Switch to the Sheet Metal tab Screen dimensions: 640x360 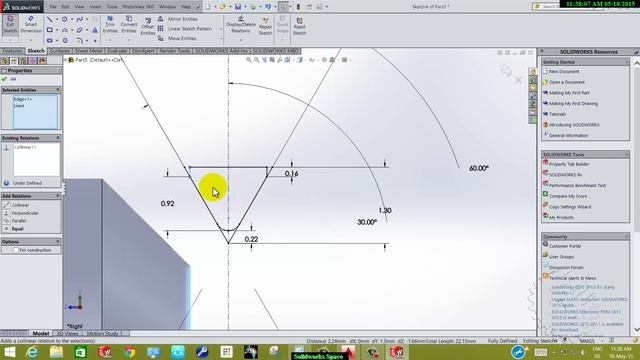(x=88, y=51)
